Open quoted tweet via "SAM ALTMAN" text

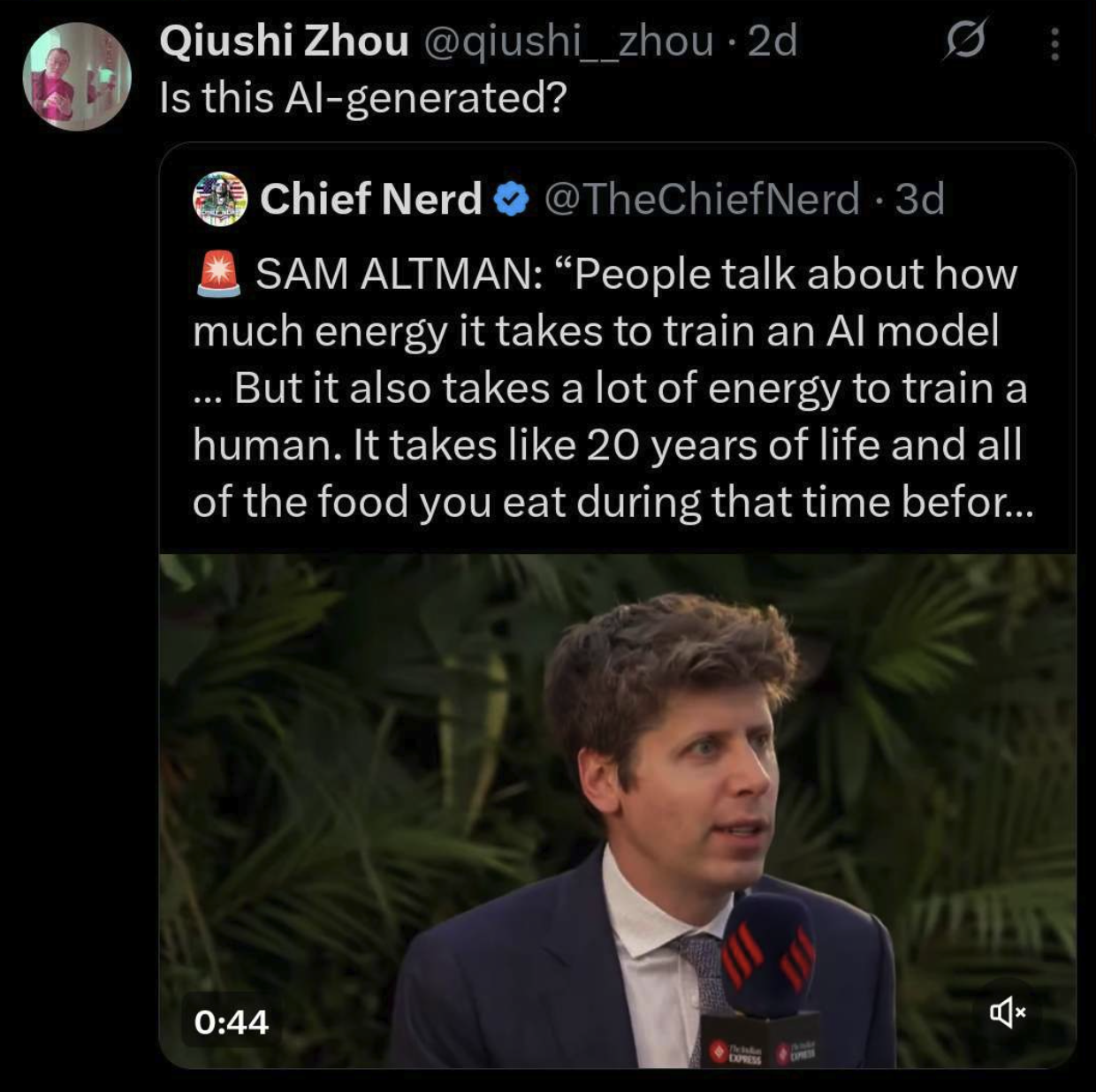pos(399,274)
